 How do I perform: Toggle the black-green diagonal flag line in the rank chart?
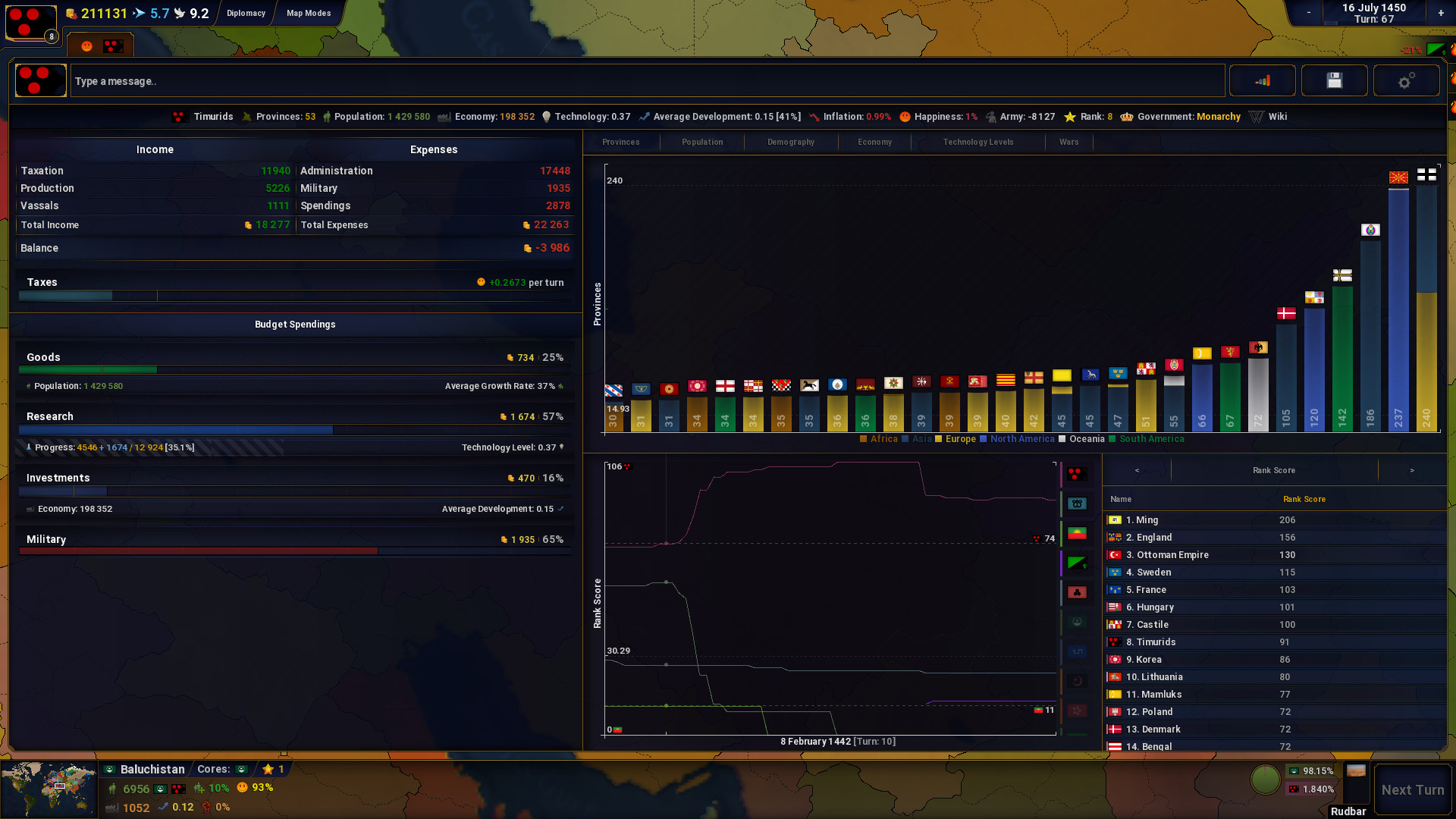point(1077,563)
